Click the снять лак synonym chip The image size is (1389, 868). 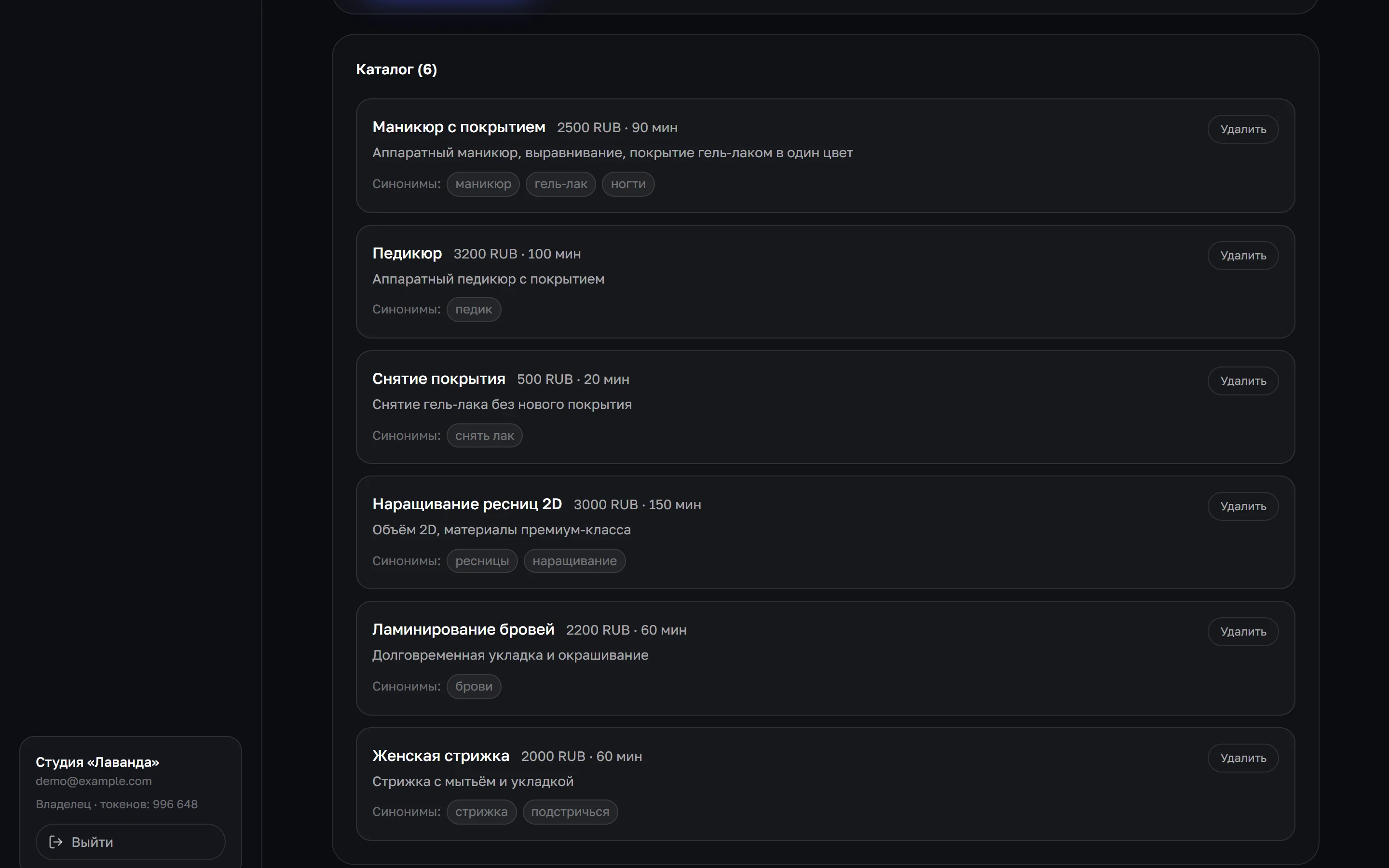(484, 435)
